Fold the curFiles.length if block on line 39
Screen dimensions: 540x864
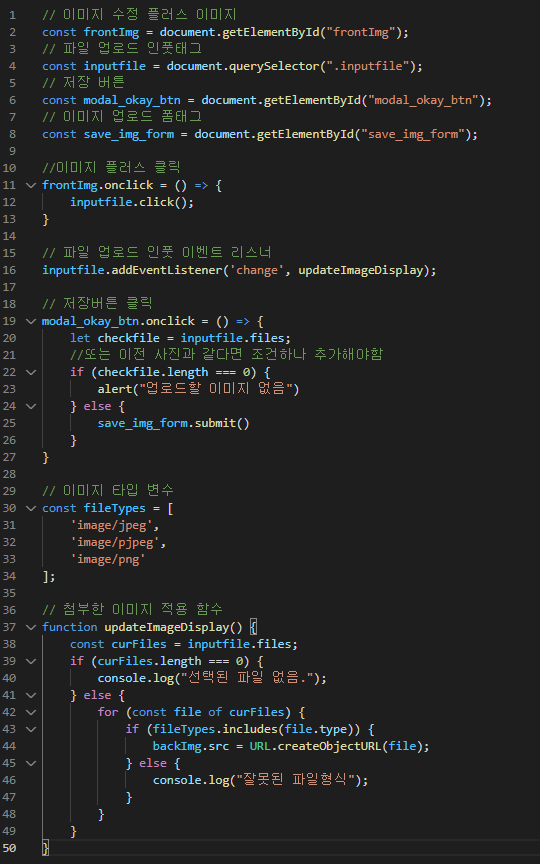point(31,661)
